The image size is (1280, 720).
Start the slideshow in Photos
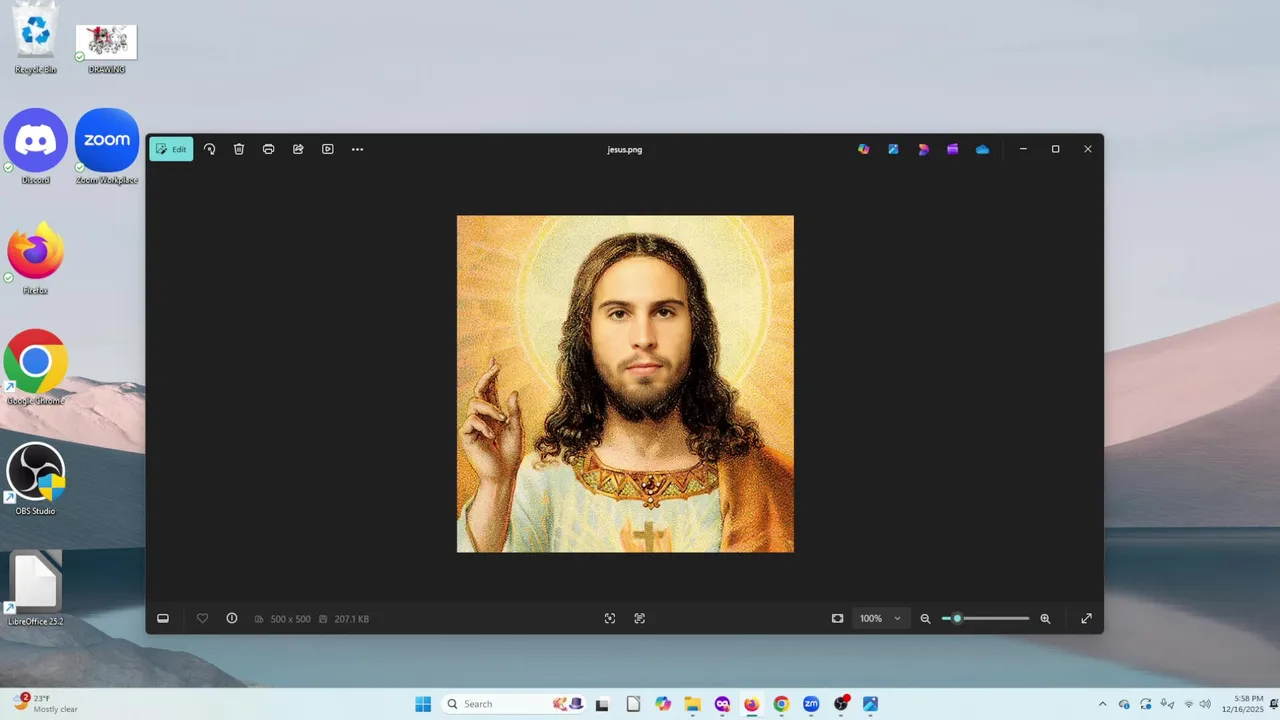click(x=327, y=149)
